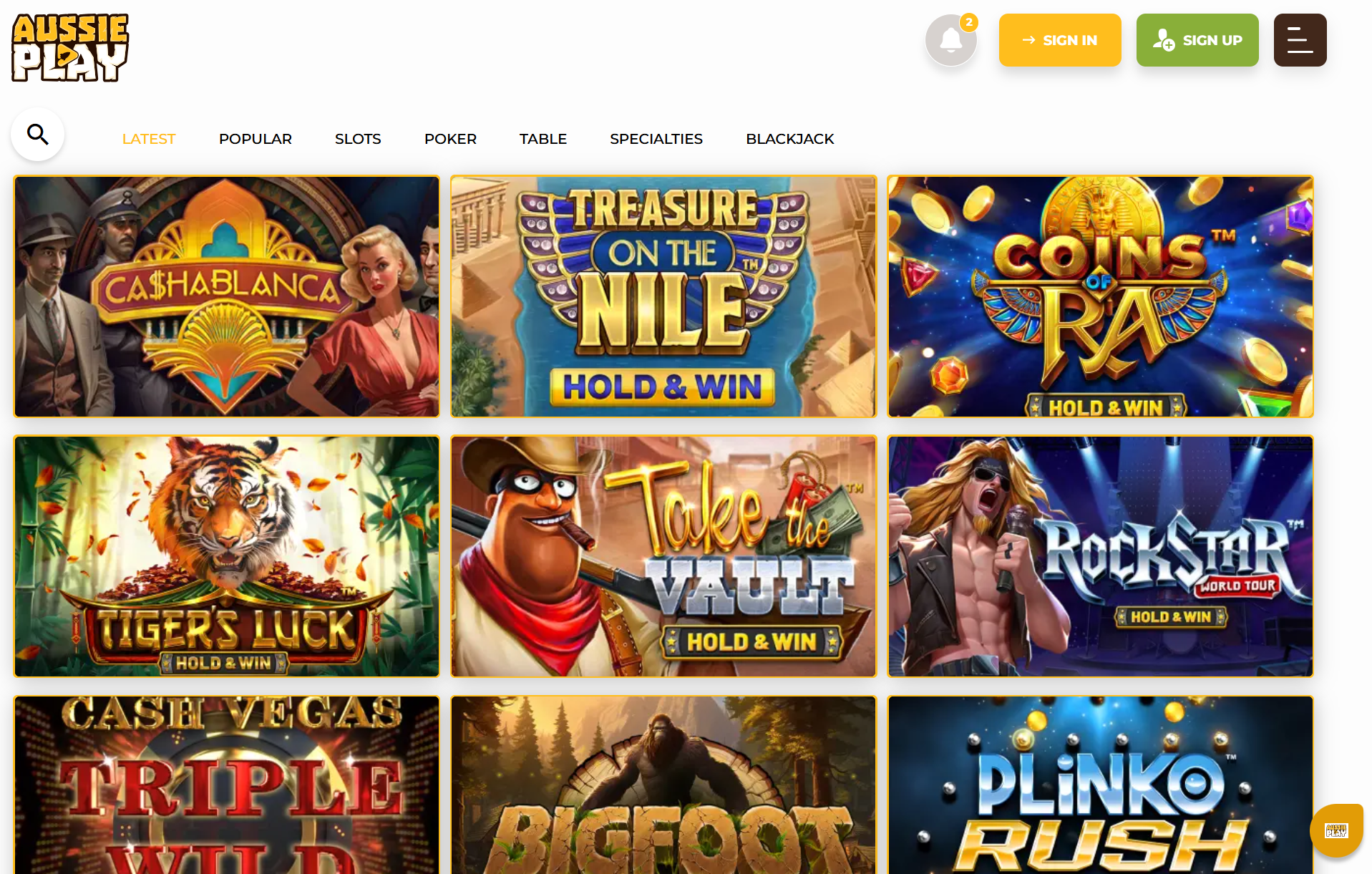Switch to the BLACKJACK tab

[790, 139]
